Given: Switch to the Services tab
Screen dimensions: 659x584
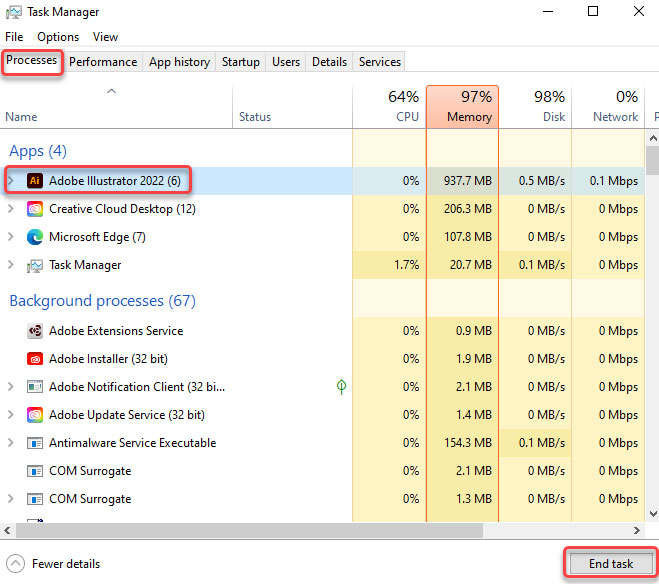Looking at the screenshot, I should [x=380, y=62].
